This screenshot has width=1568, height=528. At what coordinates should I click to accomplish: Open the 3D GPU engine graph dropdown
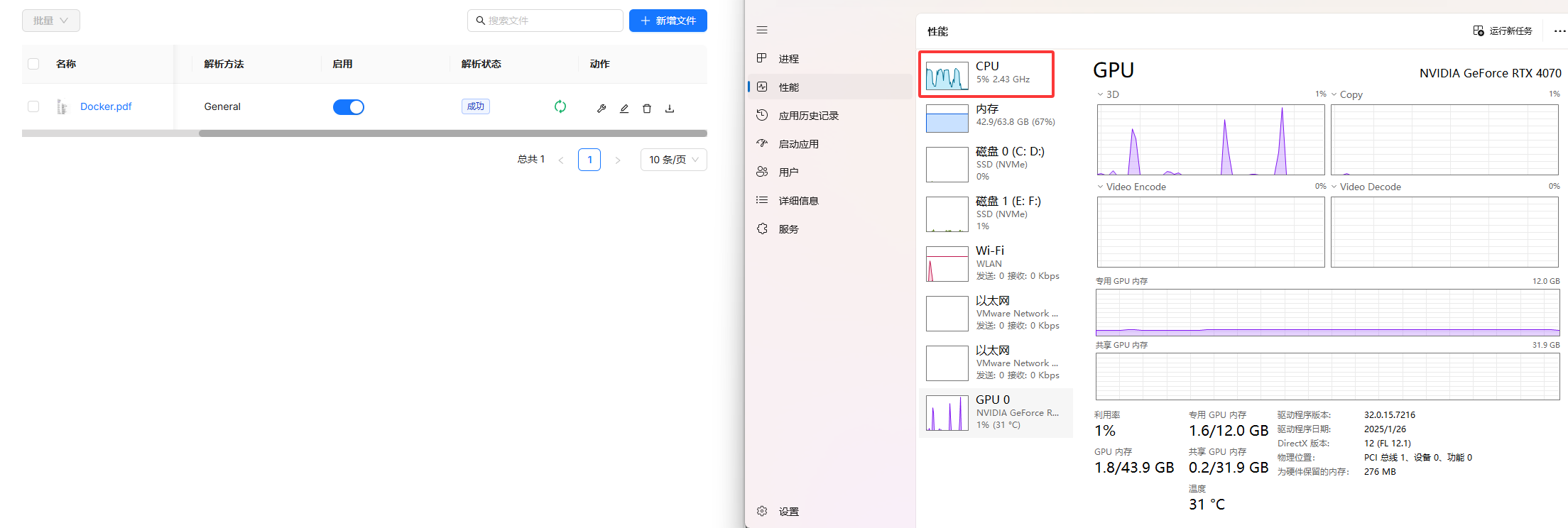(x=1101, y=94)
